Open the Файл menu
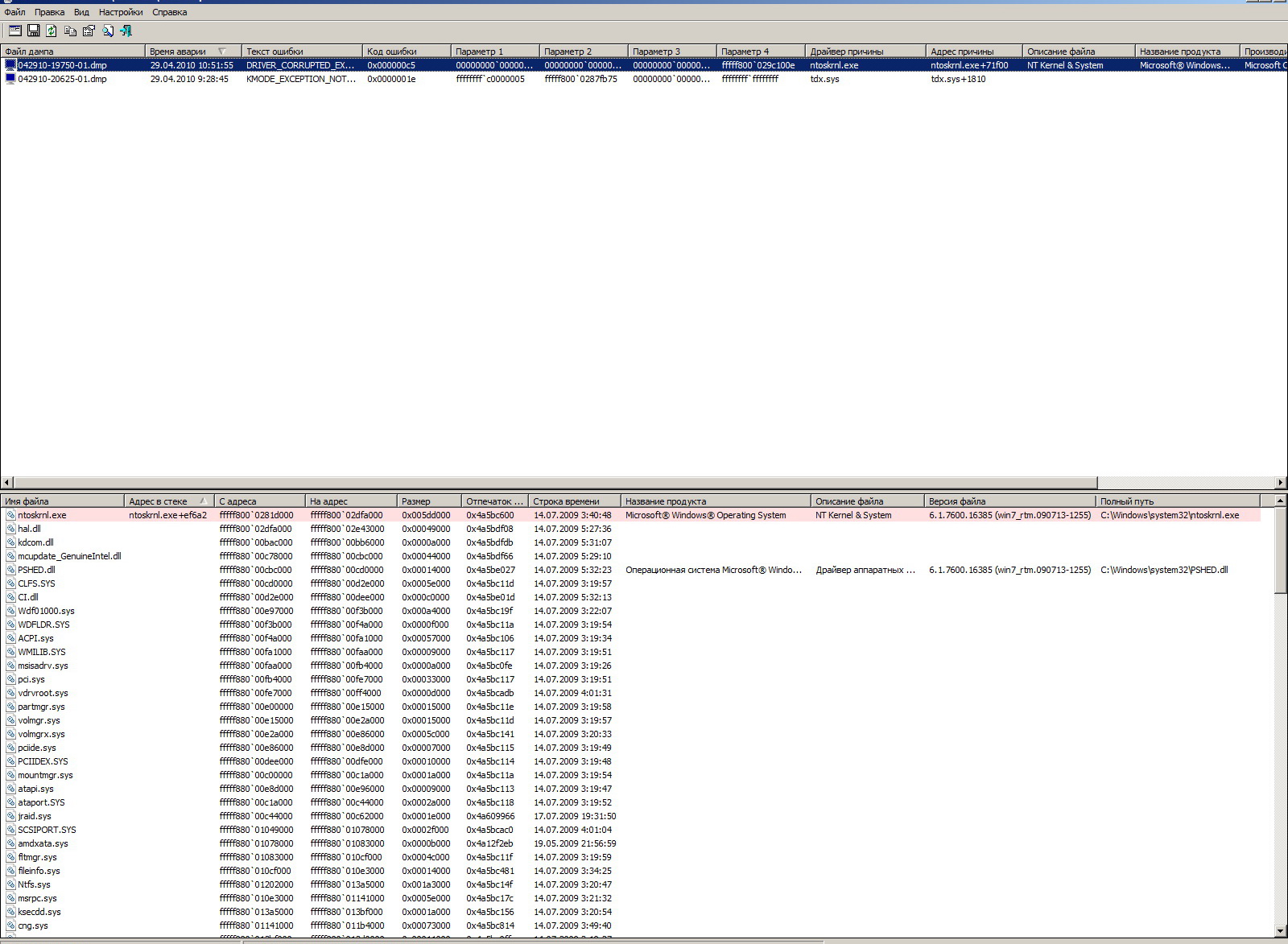This screenshot has width=1288, height=944. coord(14,12)
